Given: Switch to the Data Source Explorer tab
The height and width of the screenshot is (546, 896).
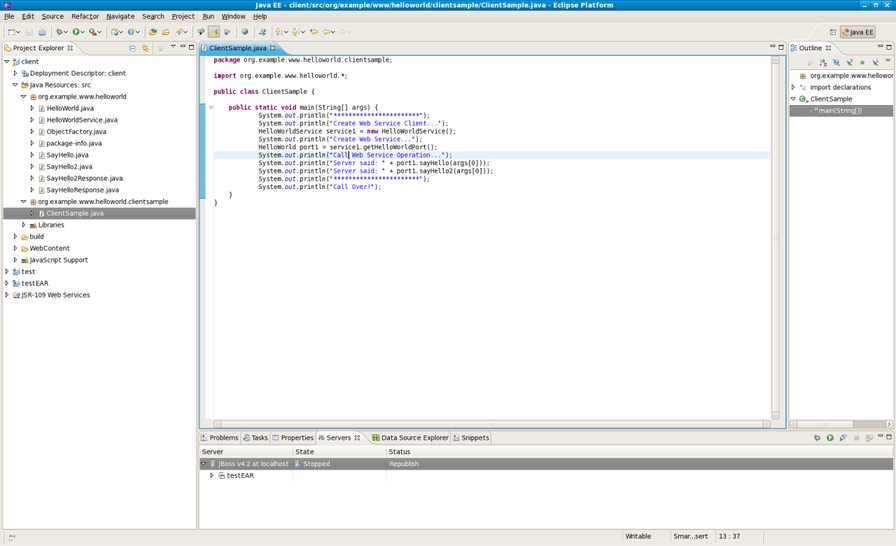Looking at the screenshot, I should point(414,438).
